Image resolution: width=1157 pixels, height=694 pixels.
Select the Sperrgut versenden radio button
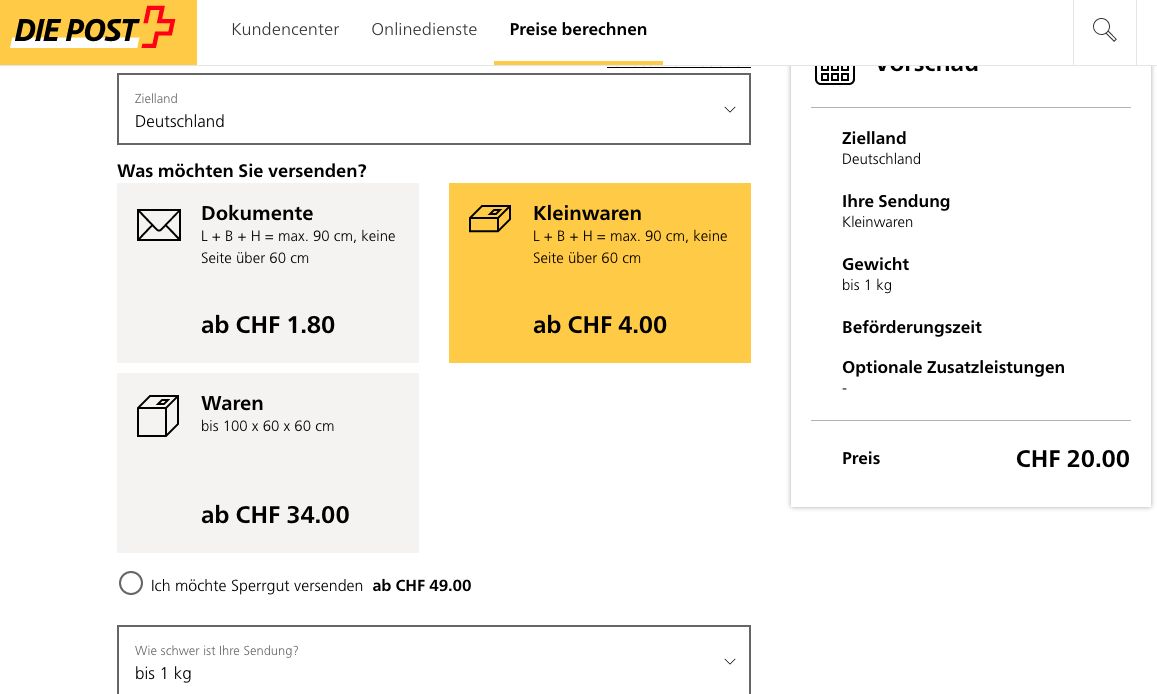coord(131,583)
